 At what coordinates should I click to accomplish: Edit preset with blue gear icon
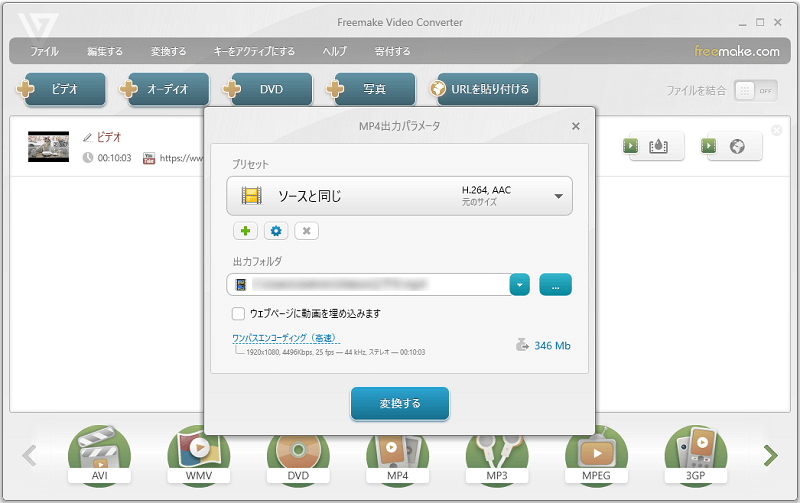tap(276, 231)
